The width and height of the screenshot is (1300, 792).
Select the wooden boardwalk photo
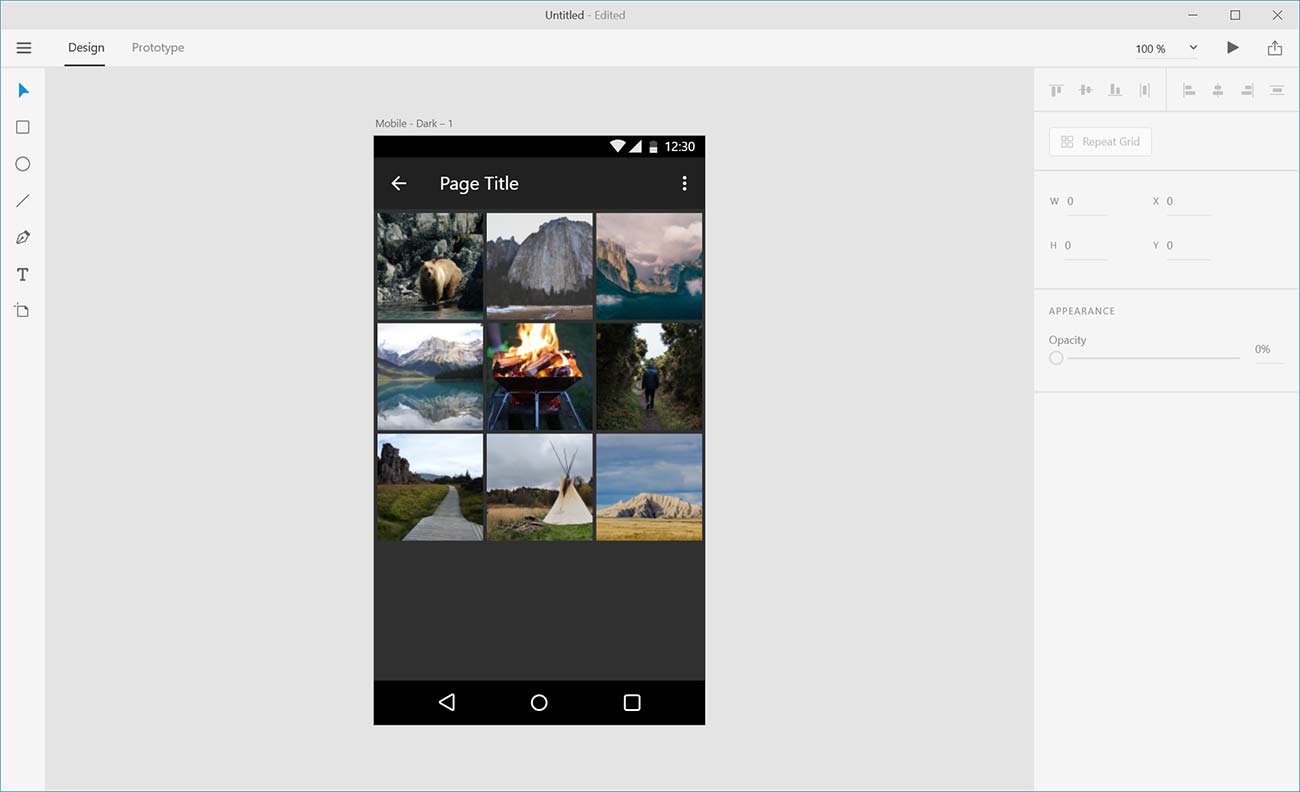[x=430, y=487]
